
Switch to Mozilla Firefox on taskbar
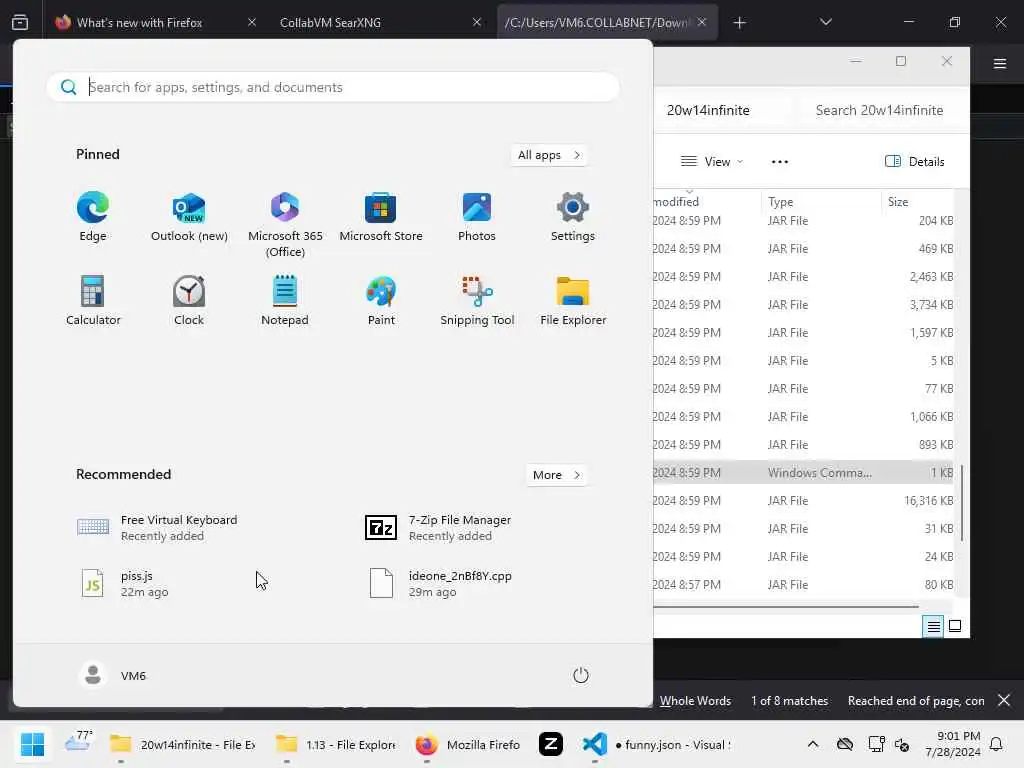point(468,744)
